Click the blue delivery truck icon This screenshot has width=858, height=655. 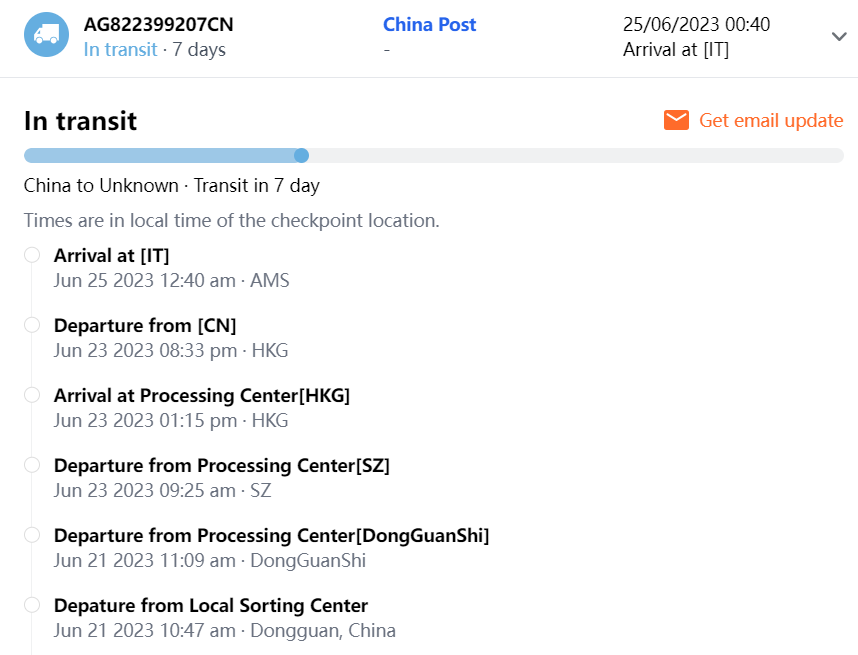pos(46,35)
